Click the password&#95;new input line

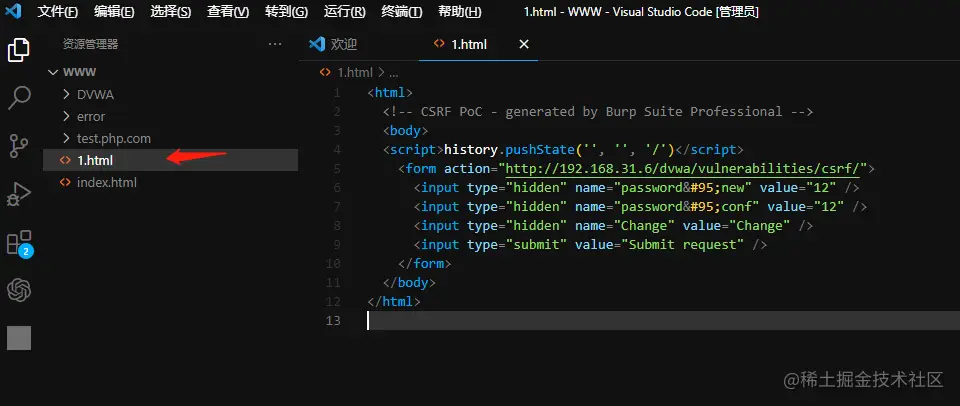click(x=636, y=187)
